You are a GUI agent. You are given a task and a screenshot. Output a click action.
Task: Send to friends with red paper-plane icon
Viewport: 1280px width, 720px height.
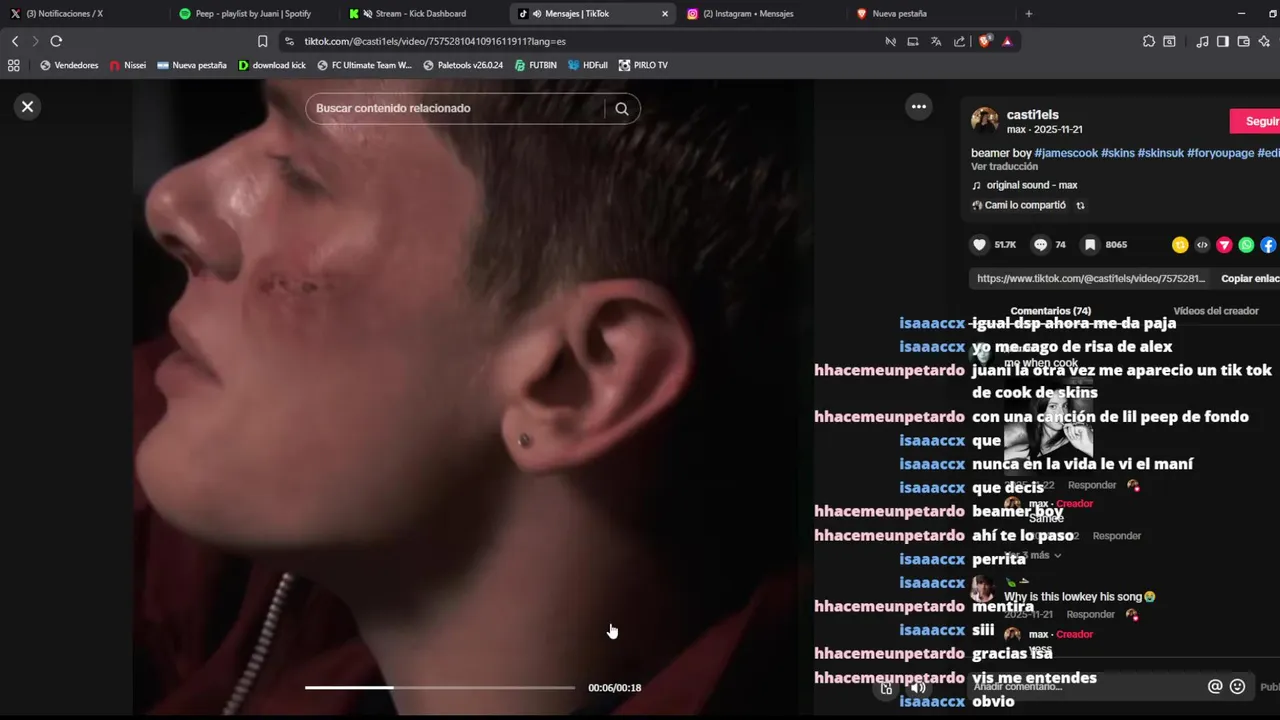[1224, 245]
